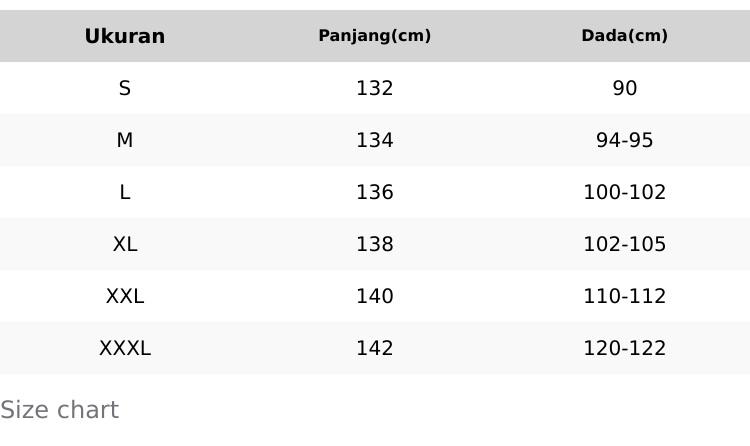Click the 110-112 chest value

pos(624,296)
